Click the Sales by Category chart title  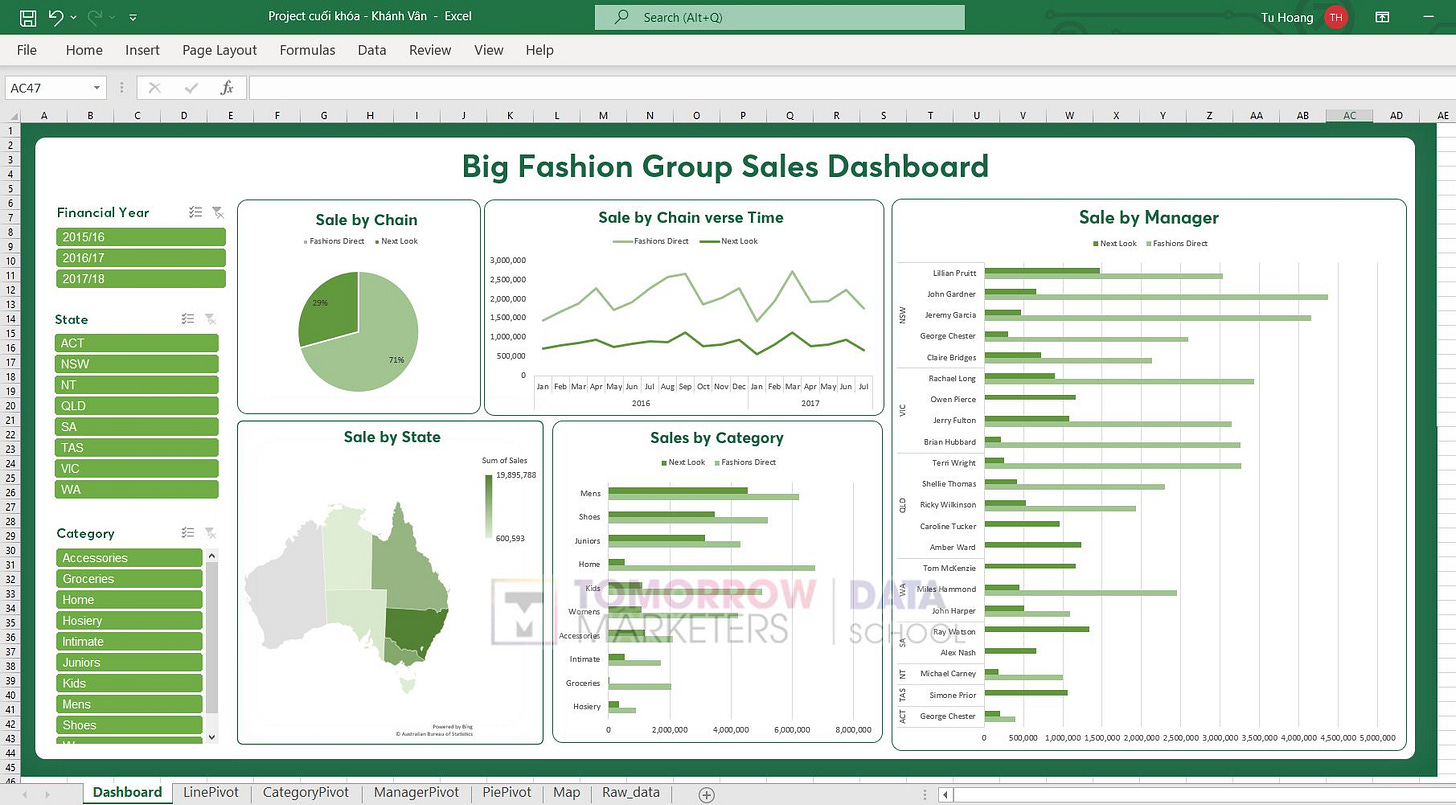(x=717, y=438)
